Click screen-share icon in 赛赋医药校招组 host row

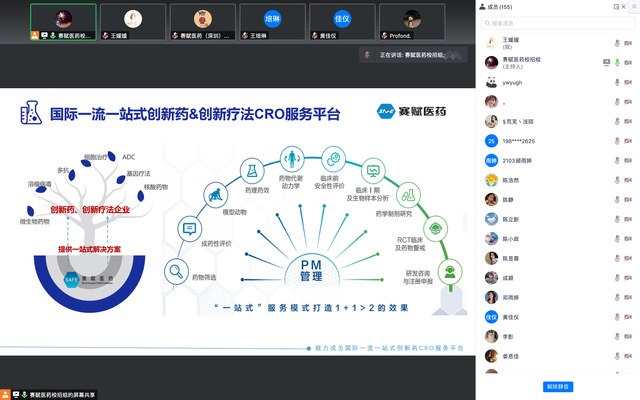[607, 62]
